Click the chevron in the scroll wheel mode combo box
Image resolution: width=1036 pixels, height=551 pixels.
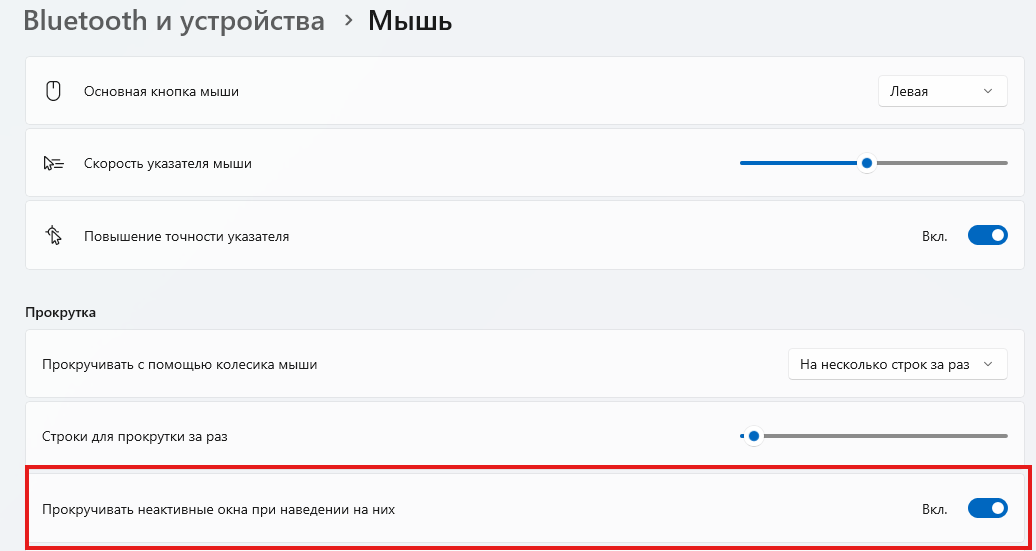[x=988, y=364]
